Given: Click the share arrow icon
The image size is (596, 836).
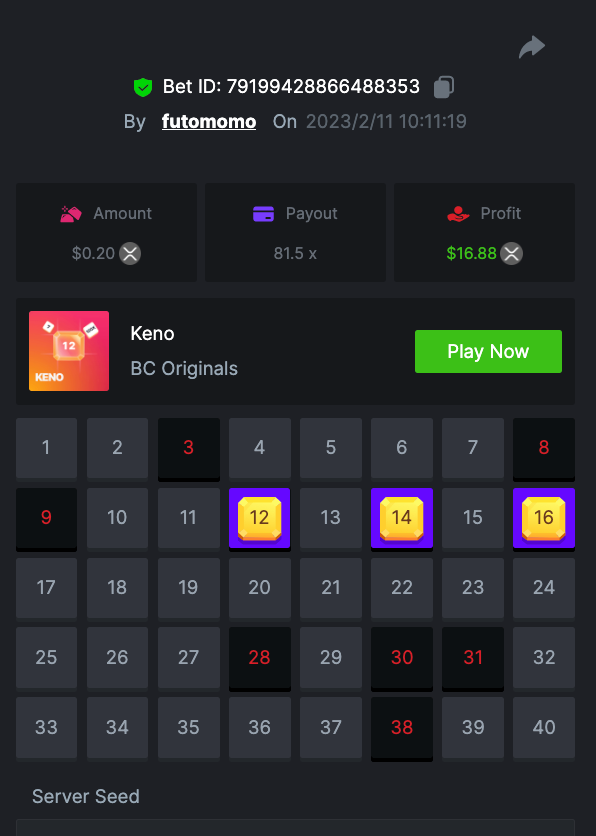Looking at the screenshot, I should coord(531,47).
